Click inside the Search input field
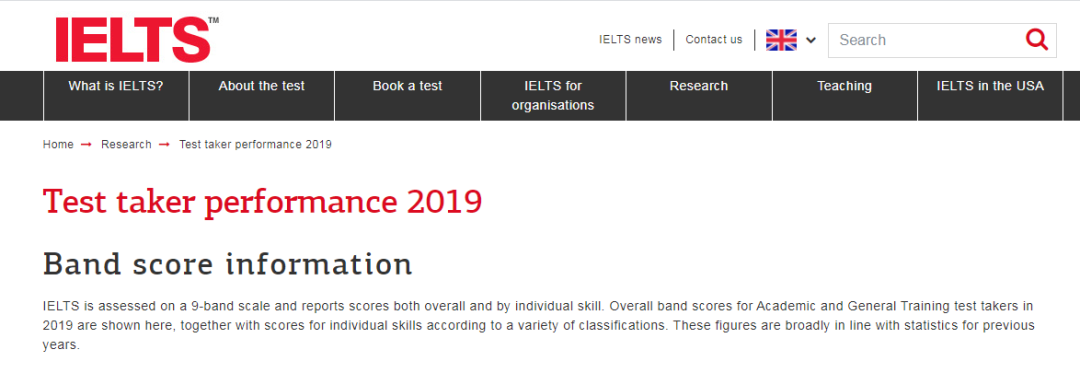The image size is (1080, 373). [x=926, y=40]
